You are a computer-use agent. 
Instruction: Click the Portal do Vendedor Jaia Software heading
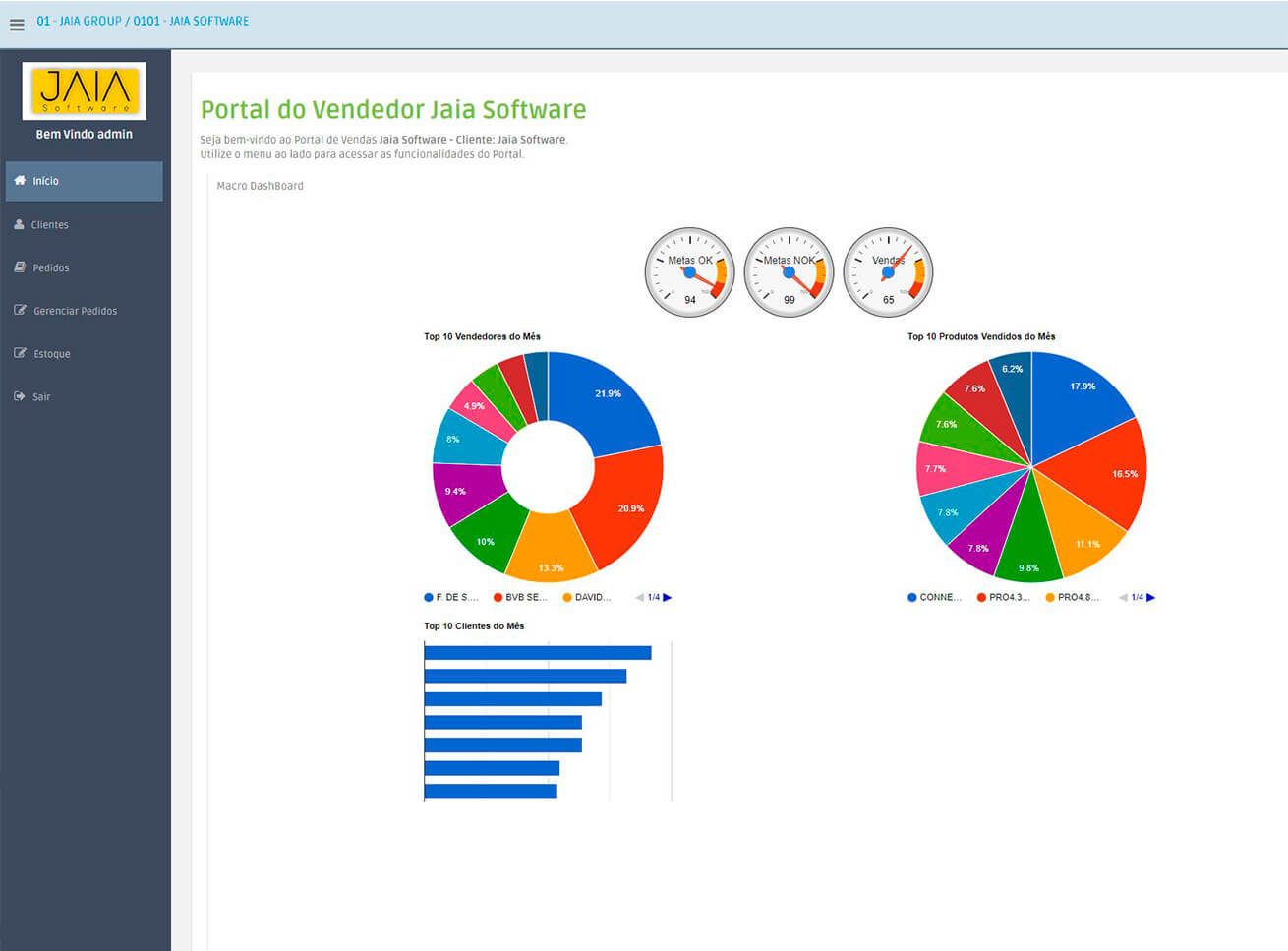[393, 109]
